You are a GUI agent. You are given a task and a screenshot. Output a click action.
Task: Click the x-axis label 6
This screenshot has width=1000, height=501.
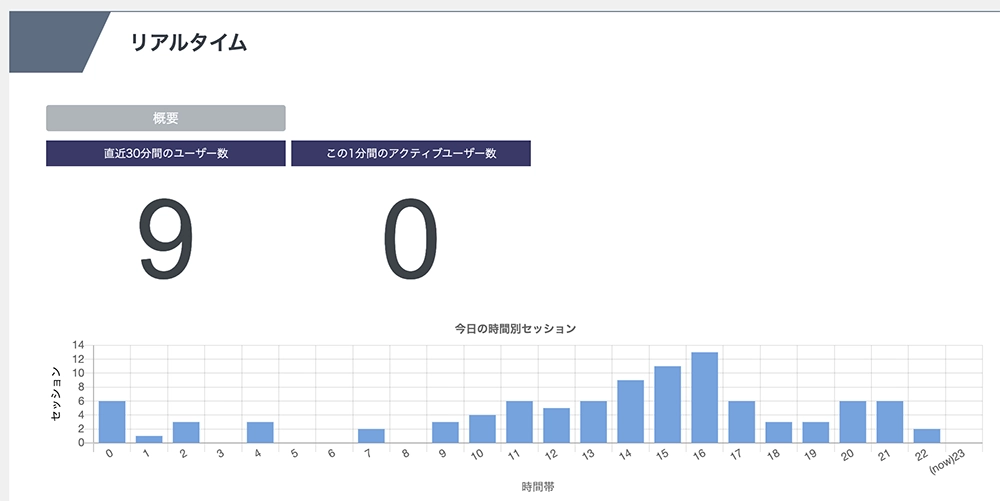(x=331, y=454)
